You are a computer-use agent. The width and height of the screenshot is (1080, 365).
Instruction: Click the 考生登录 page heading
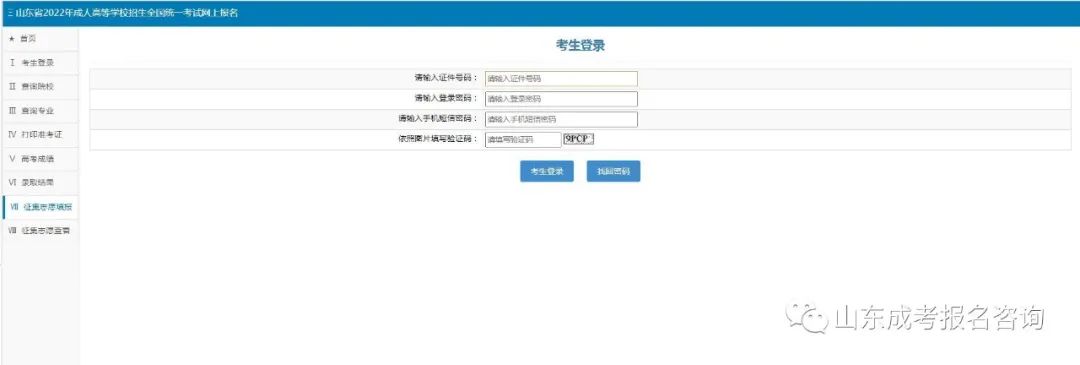tap(580, 46)
